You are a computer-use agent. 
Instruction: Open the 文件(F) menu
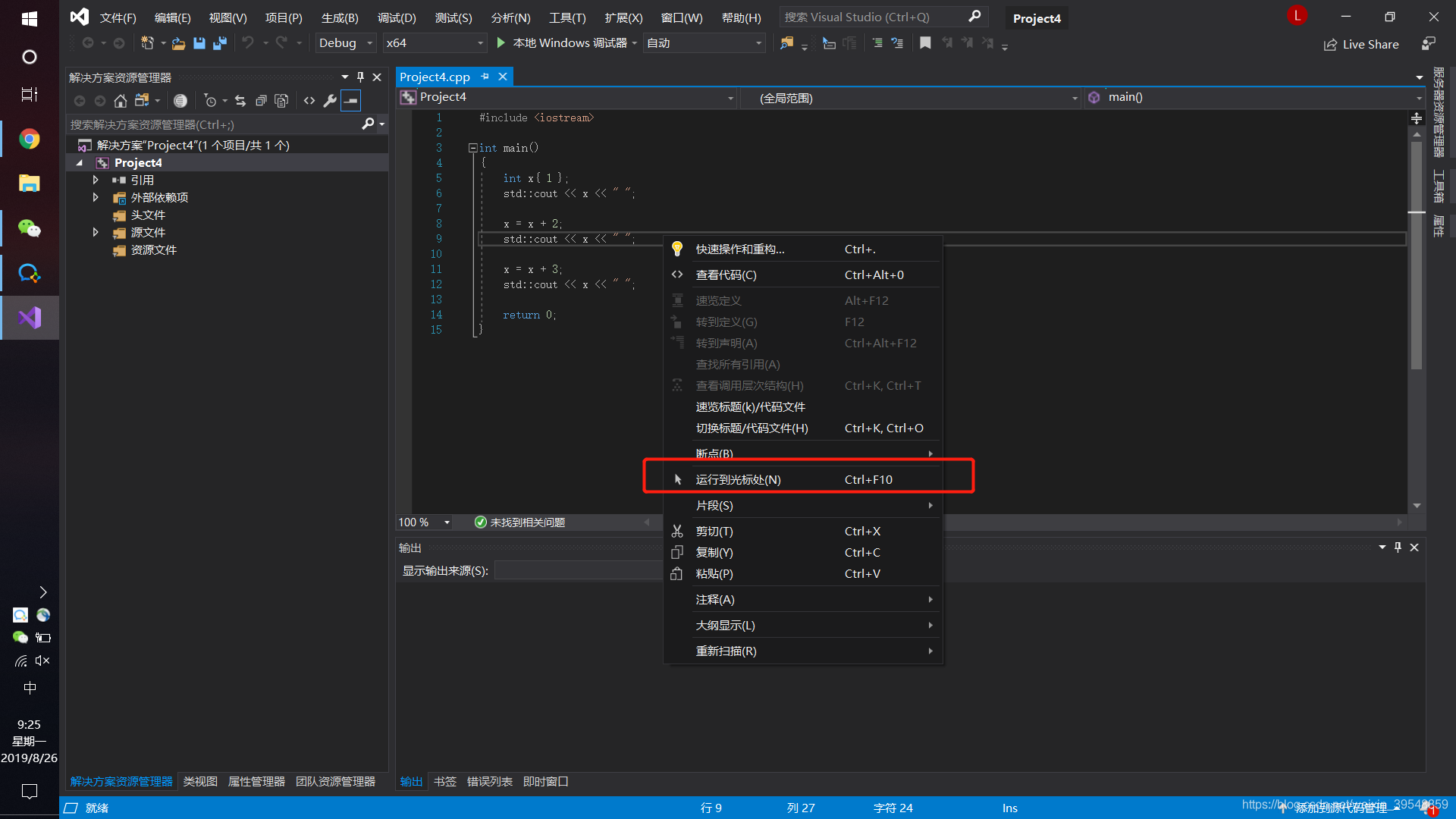(x=118, y=17)
